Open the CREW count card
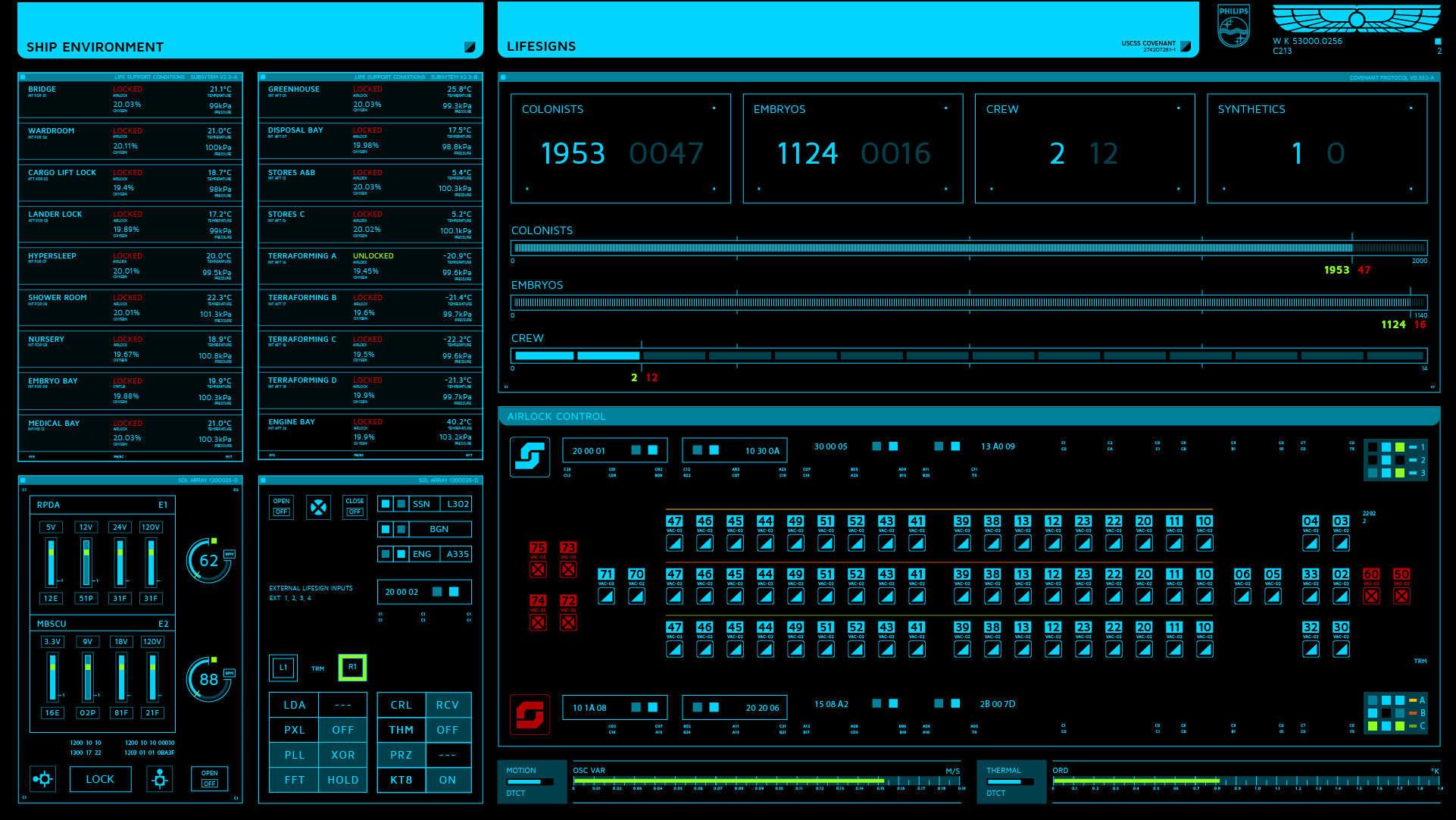This screenshot has height=820, width=1456. pos(1085,149)
